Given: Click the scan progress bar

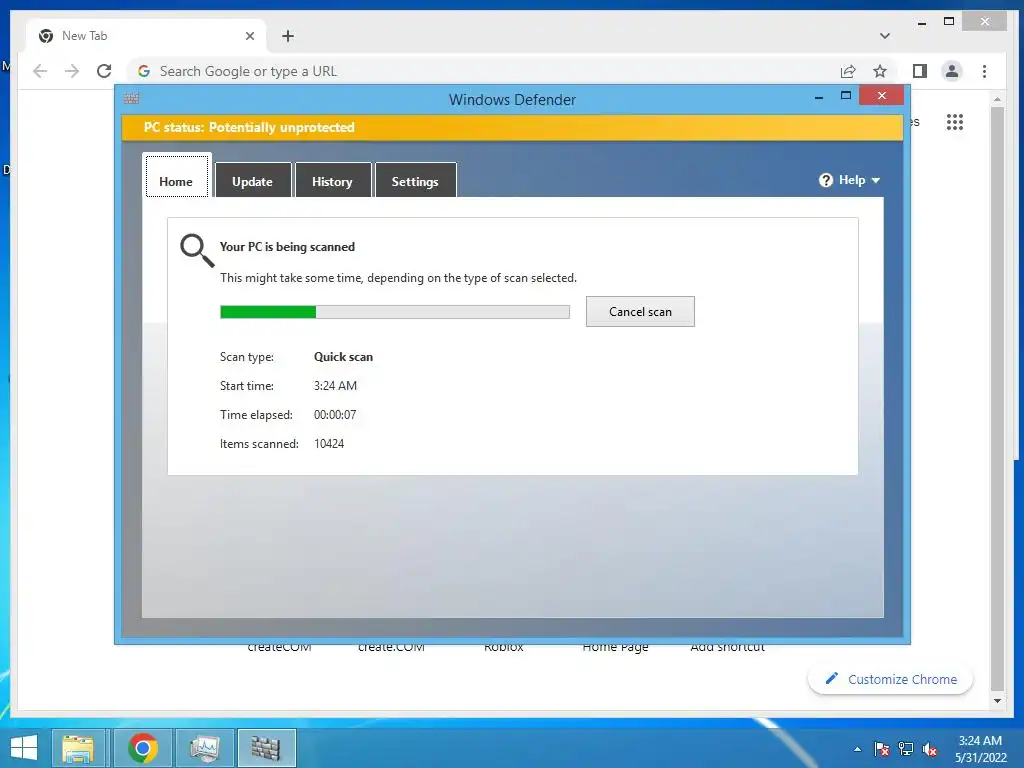Looking at the screenshot, I should pos(394,312).
